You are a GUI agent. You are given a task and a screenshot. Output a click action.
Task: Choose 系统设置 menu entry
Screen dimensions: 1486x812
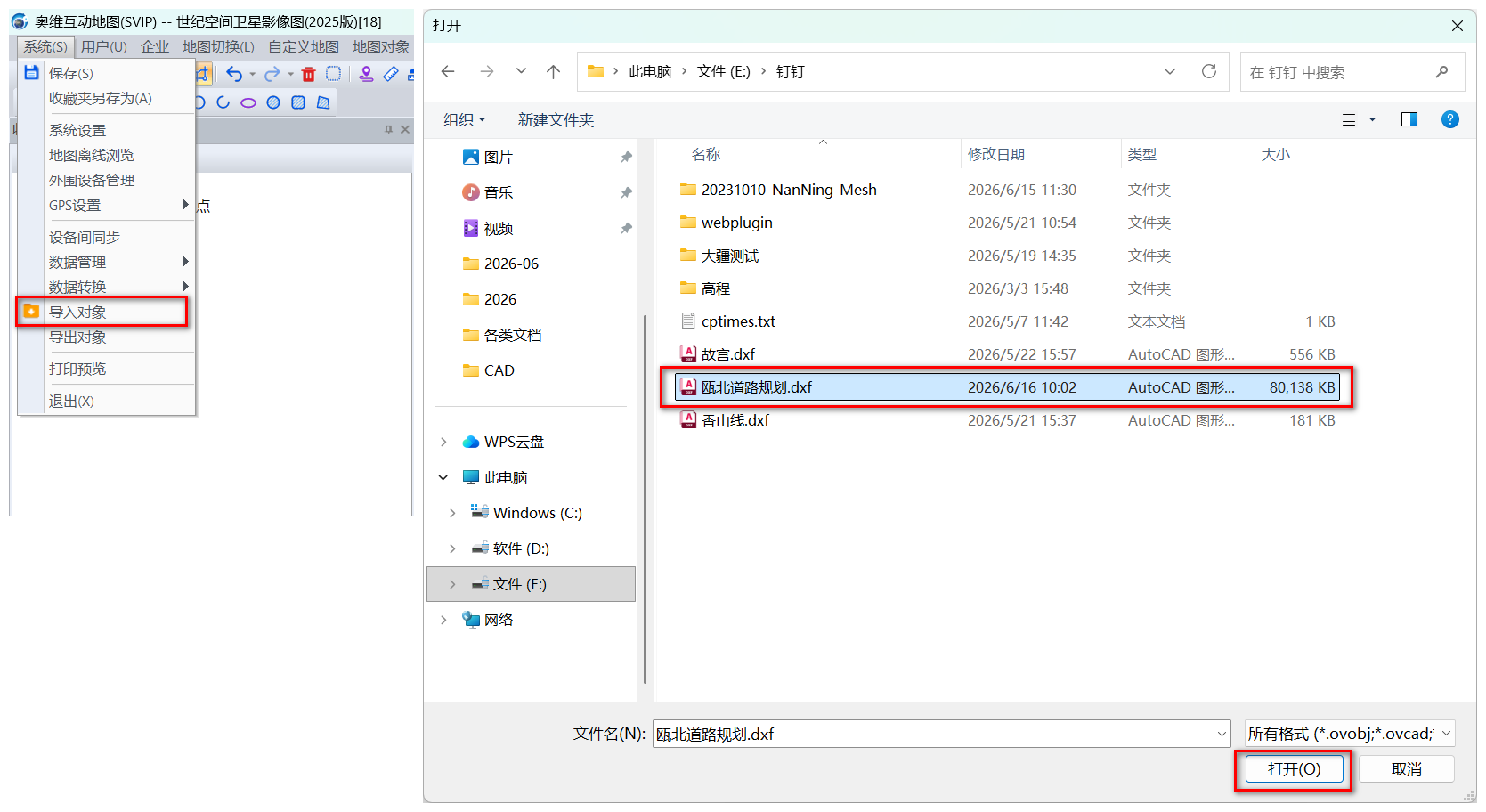(x=106, y=130)
